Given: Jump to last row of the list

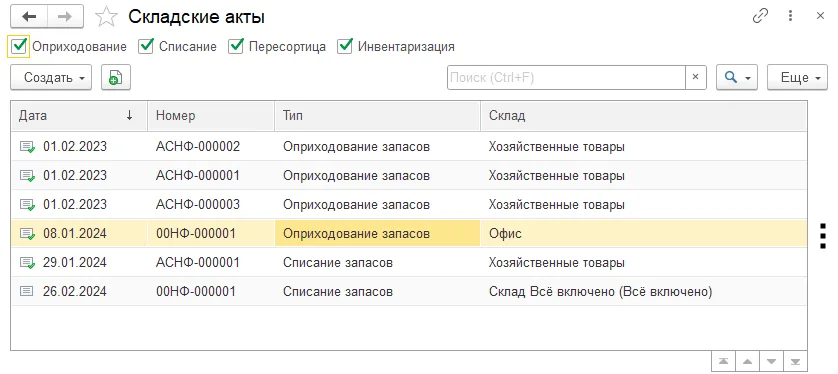Looking at the screenshot, I should tap(795, 361).
